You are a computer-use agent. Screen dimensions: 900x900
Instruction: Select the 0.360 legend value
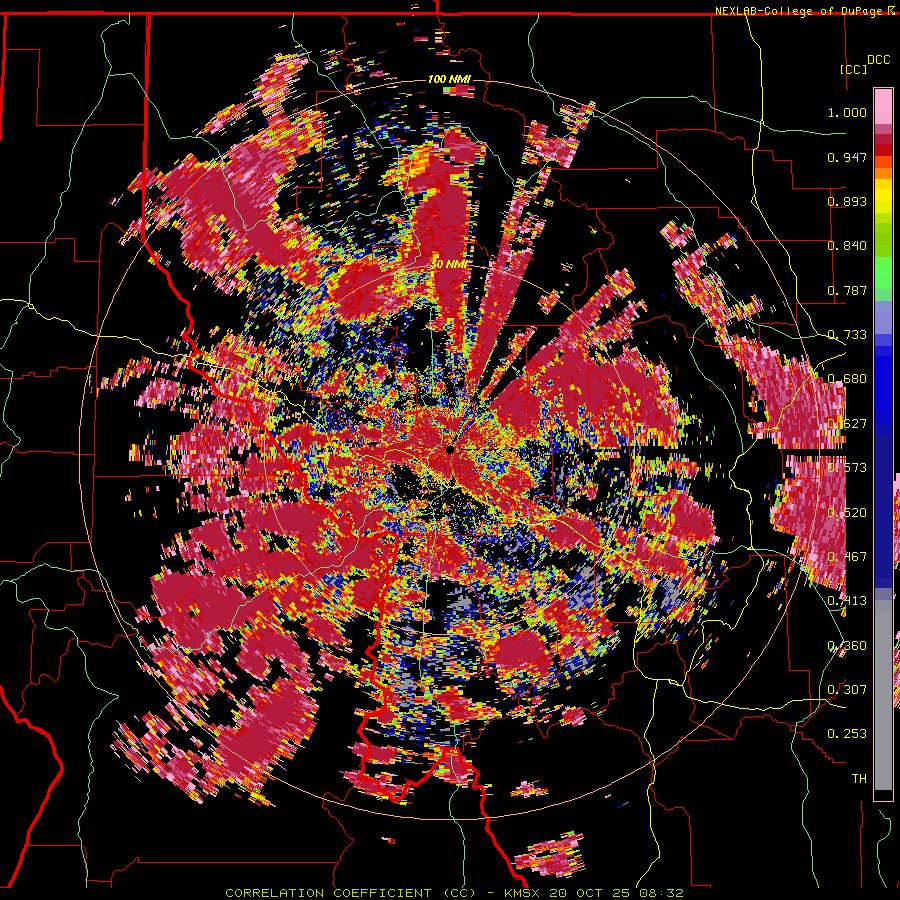click(847, 646)
